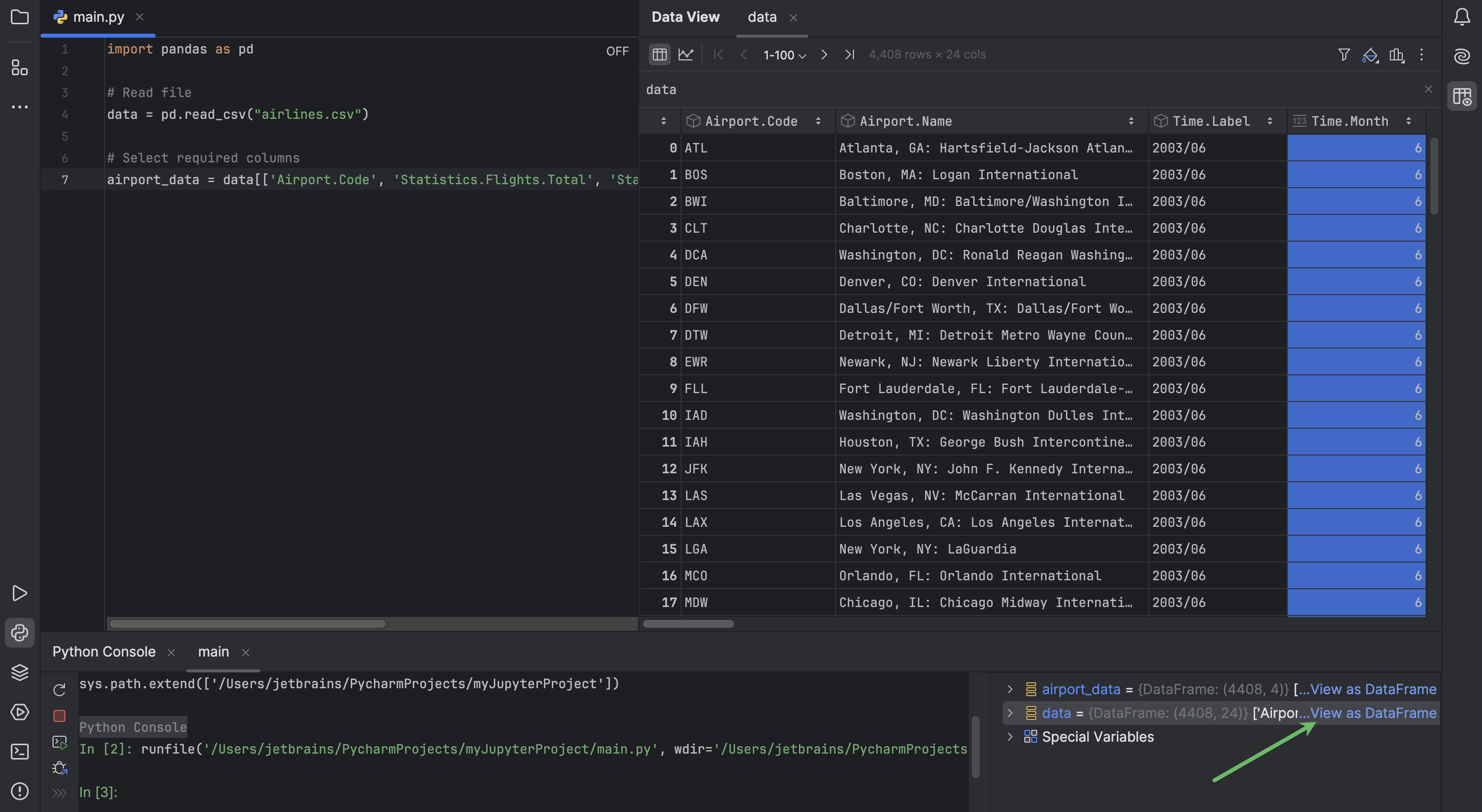Toggle the table settings icon on right edge
This screenshot has height=812, width=1482.
tap(1463, 96)
